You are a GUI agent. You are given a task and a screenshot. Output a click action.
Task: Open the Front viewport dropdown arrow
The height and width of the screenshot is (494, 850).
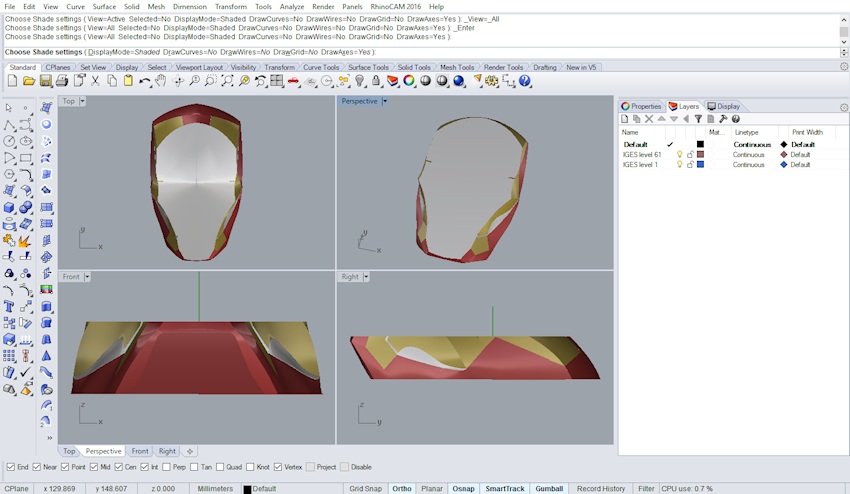[87, 277]
